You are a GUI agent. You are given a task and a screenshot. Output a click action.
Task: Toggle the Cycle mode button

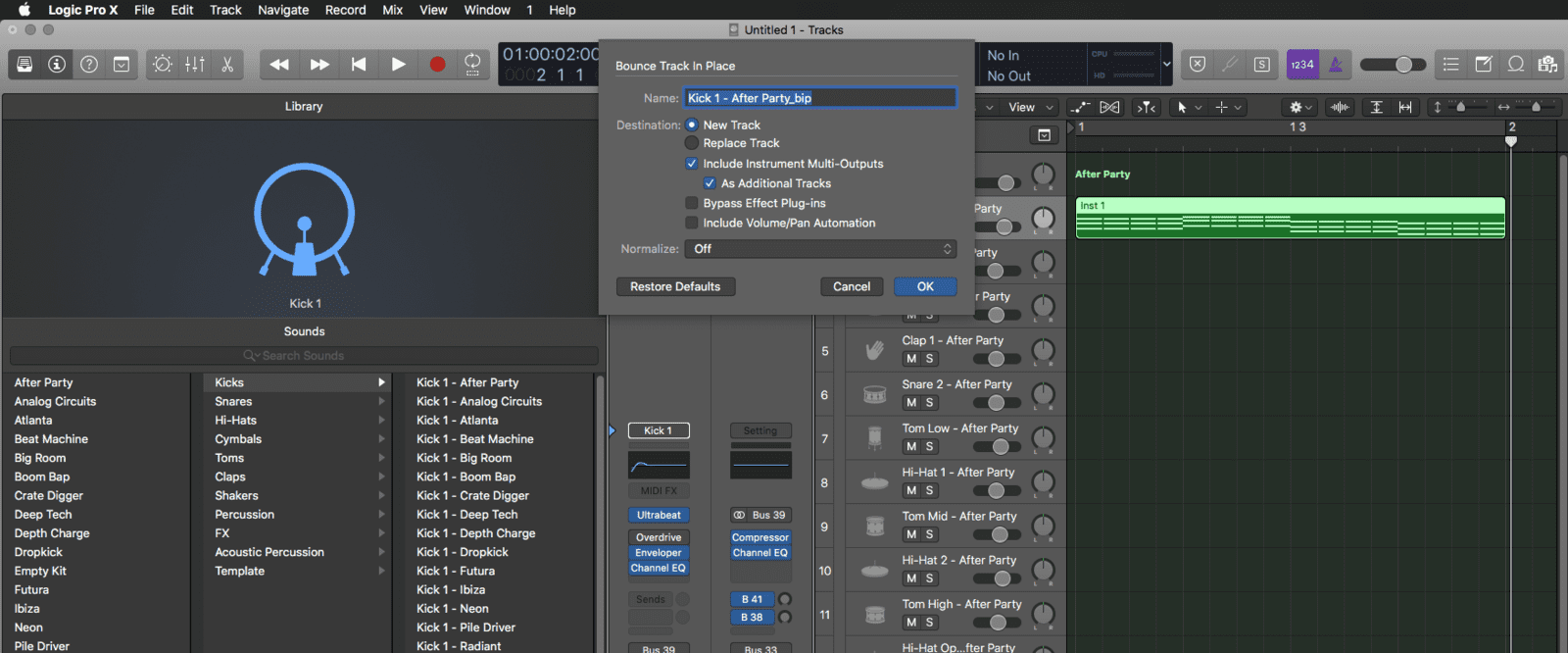point(472,65)
